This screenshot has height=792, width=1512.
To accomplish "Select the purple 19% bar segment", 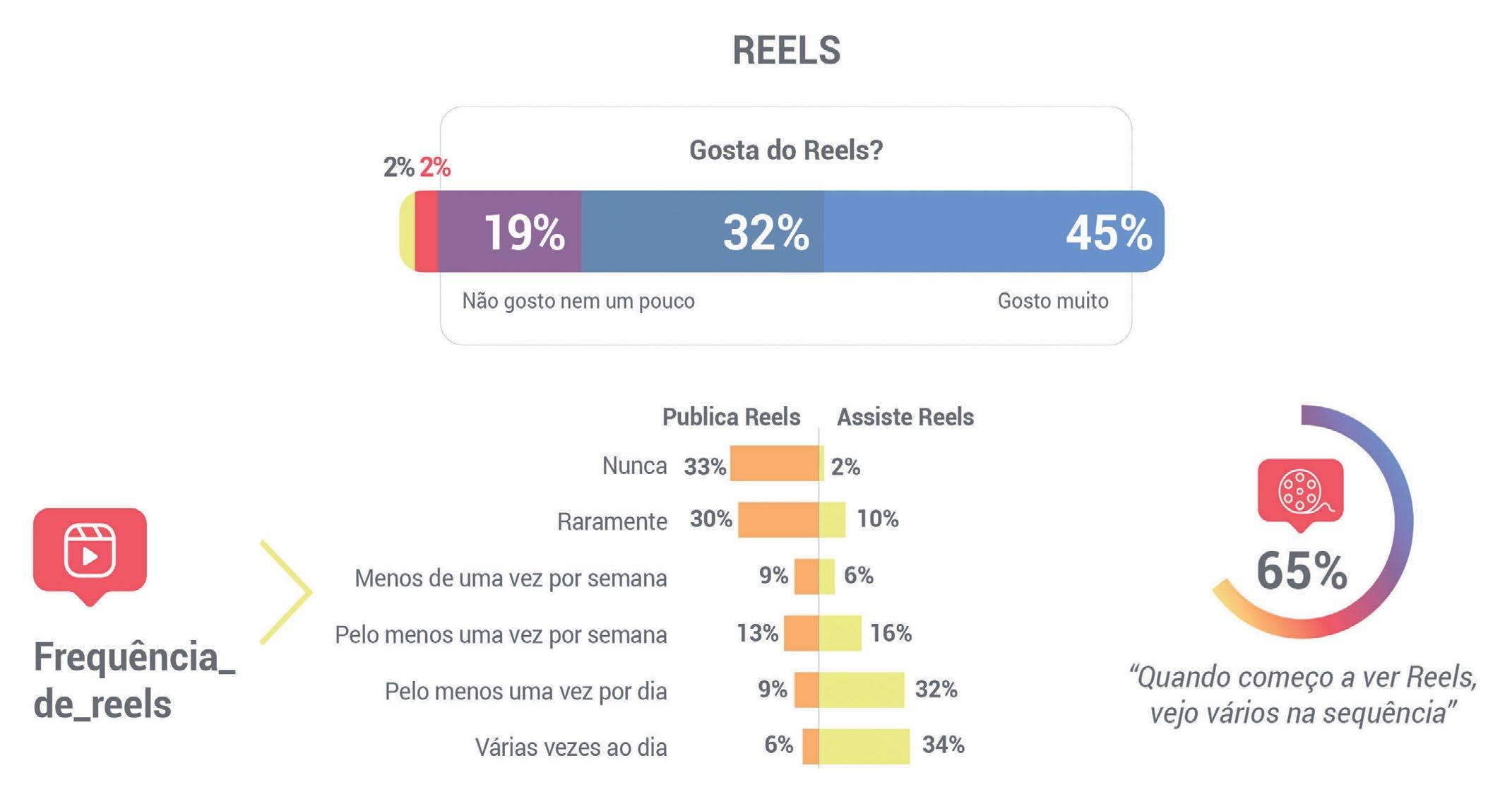I will 509,232.
